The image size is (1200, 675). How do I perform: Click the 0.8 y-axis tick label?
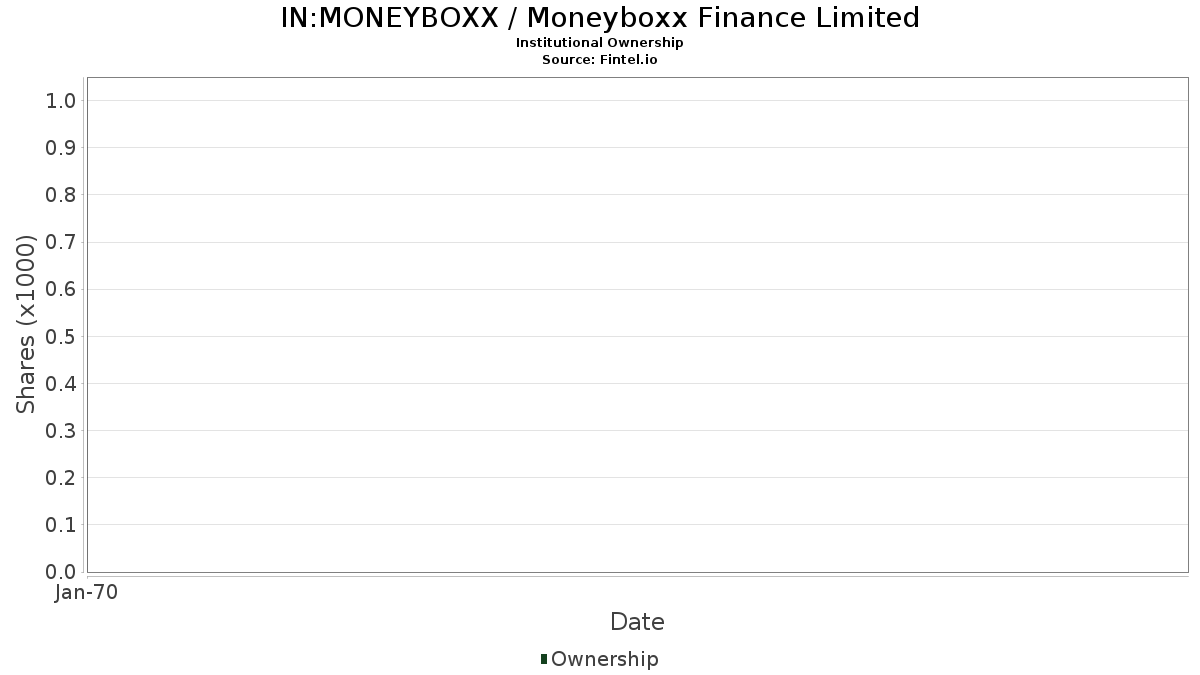pyautogui.click(x=61, y=195)
